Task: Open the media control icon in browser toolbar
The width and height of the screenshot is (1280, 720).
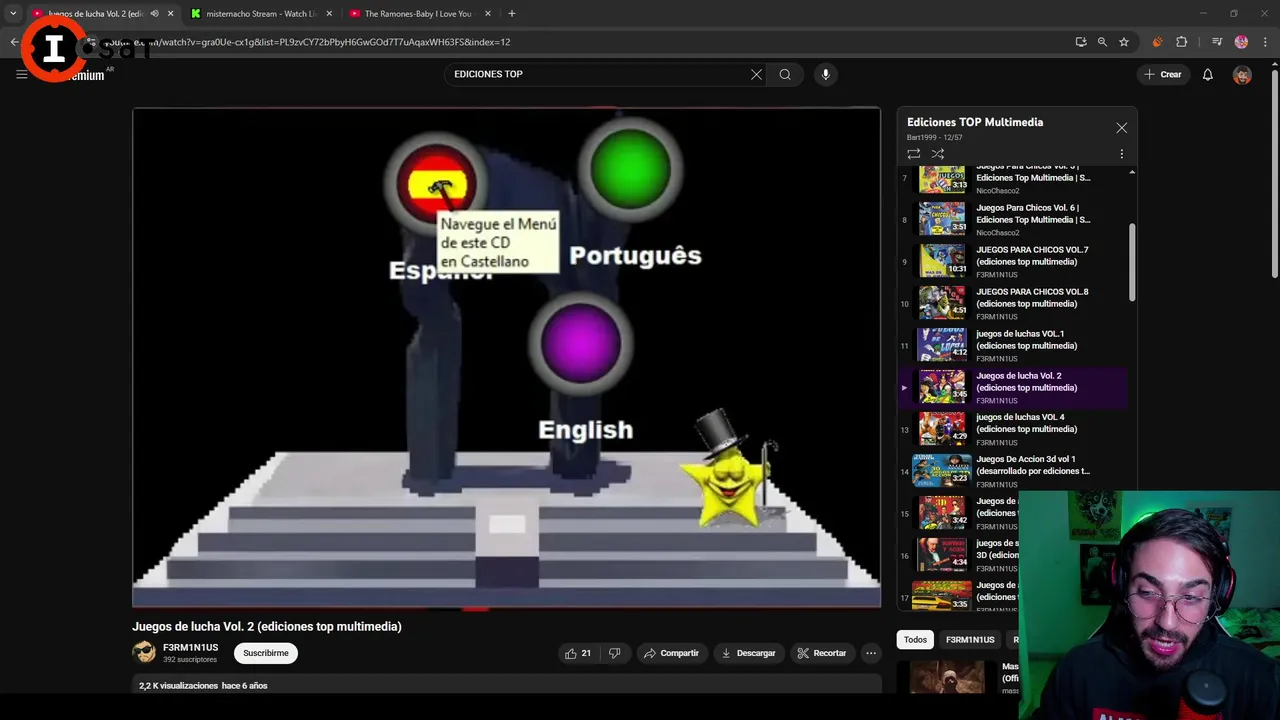Action: (x=1216, y=42)
